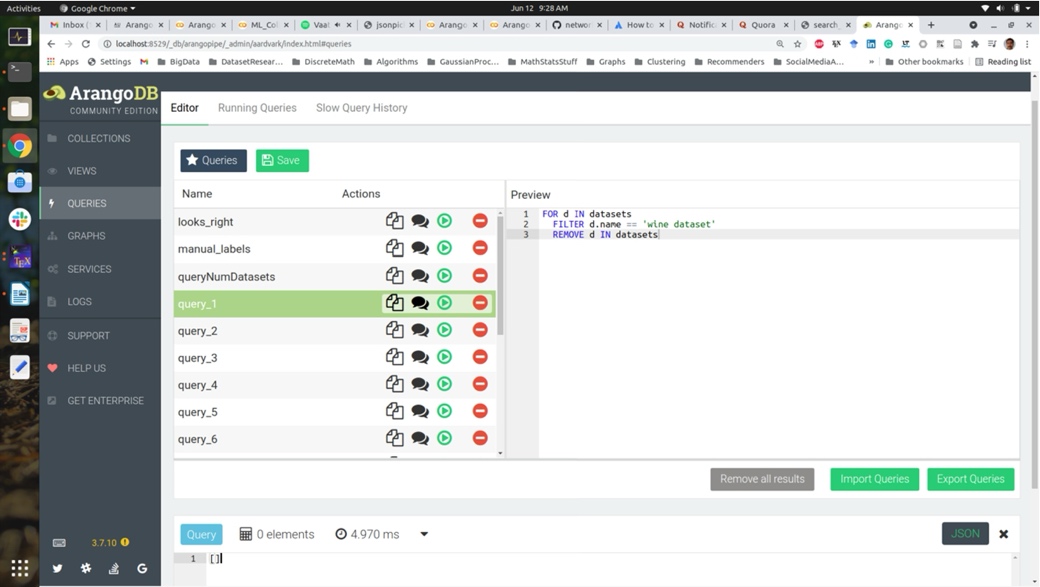Screen dimensions: 1040x587
Task: Click the saved queries list scrollbar
Action: pyautogui.click(x=500, y=275)
